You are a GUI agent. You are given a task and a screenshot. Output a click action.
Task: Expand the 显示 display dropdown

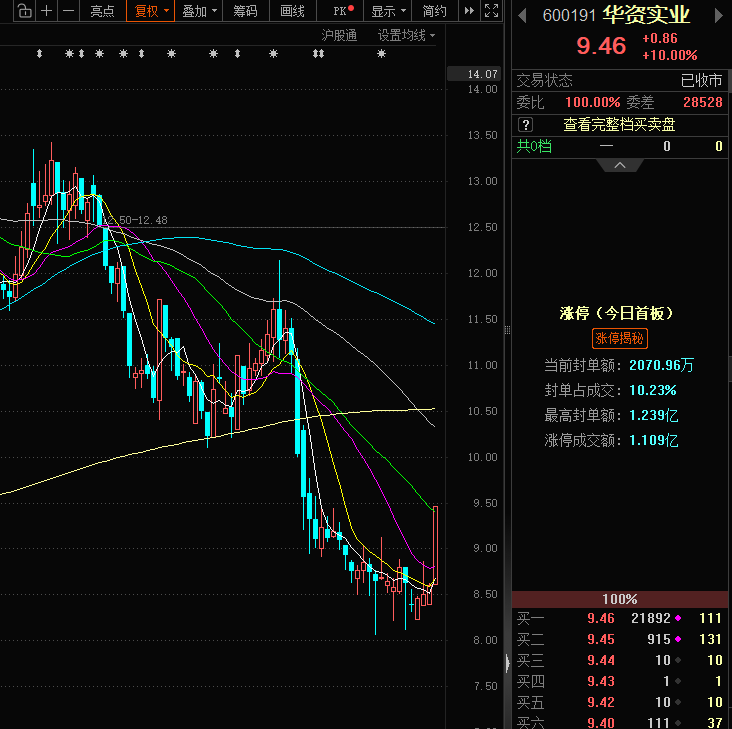pyautogui.click(x=388, y=10)
